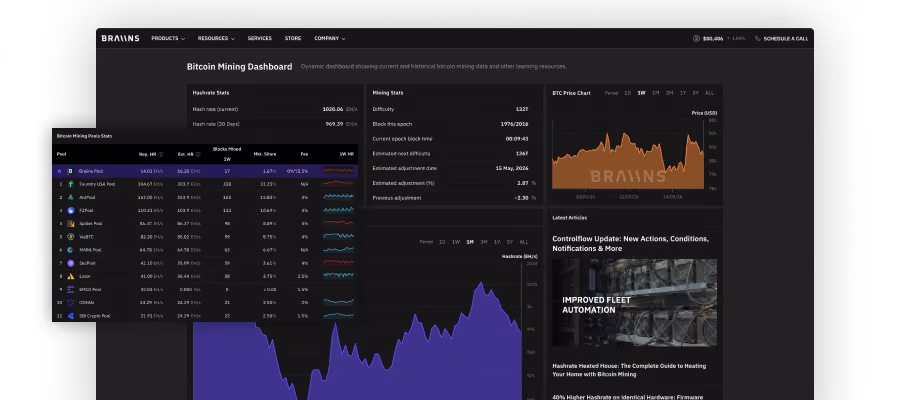908x400 pixels.
Task: Expand the Products menu
Action: tap(168, 38)
